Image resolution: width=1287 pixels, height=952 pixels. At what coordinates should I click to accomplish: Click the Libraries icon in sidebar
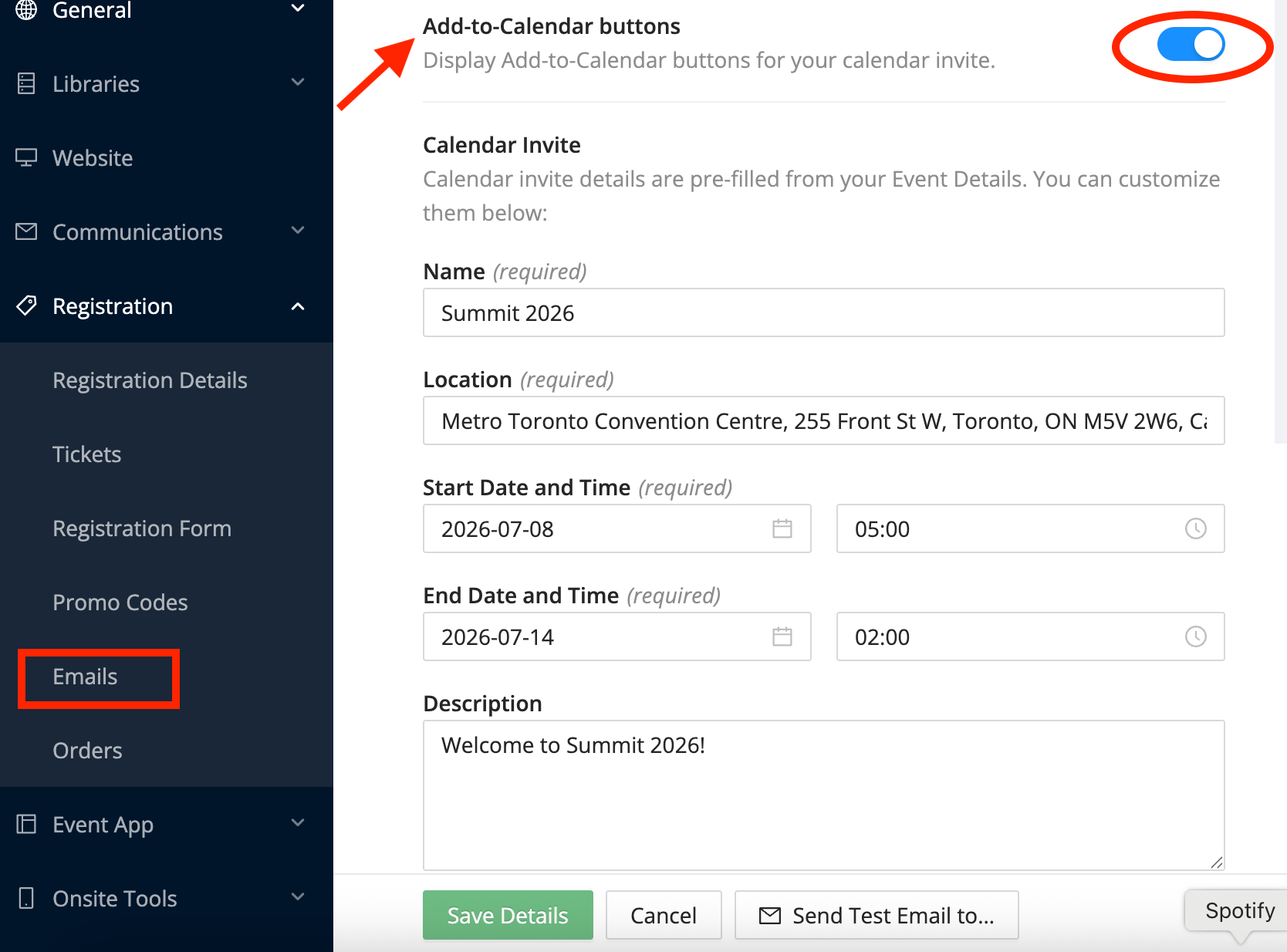pyautogui.click(x=26, y=83)
